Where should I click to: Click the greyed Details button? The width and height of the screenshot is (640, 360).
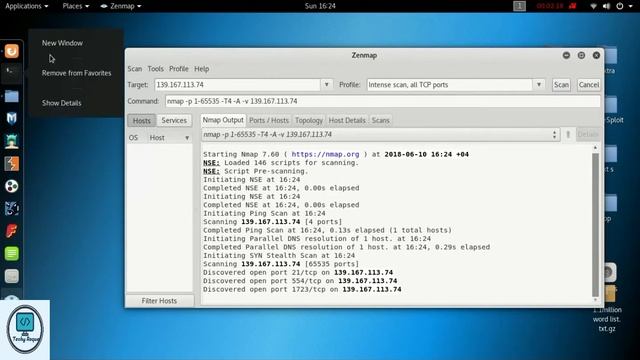click(x=588, y=134)
